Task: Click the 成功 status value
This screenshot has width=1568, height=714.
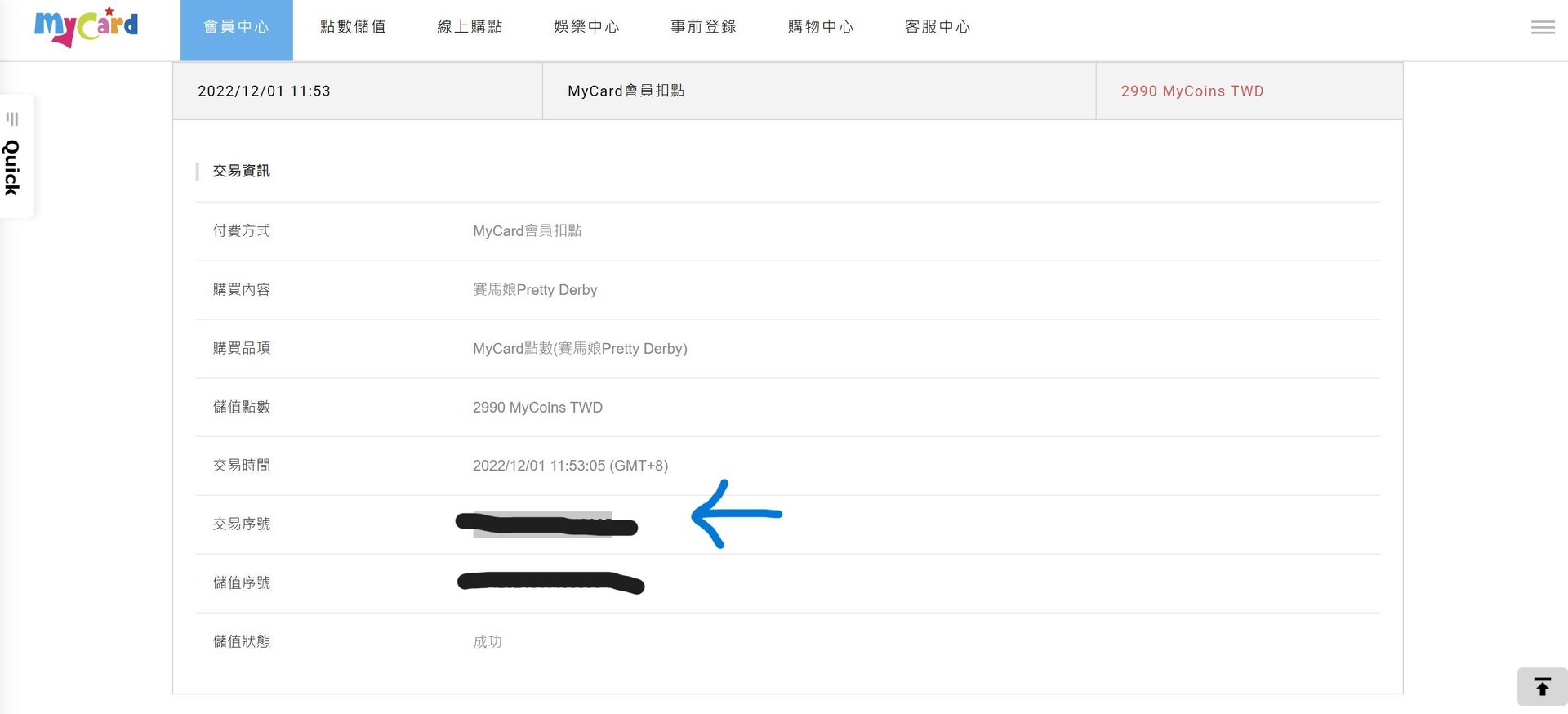Action: tap(488, 642)
